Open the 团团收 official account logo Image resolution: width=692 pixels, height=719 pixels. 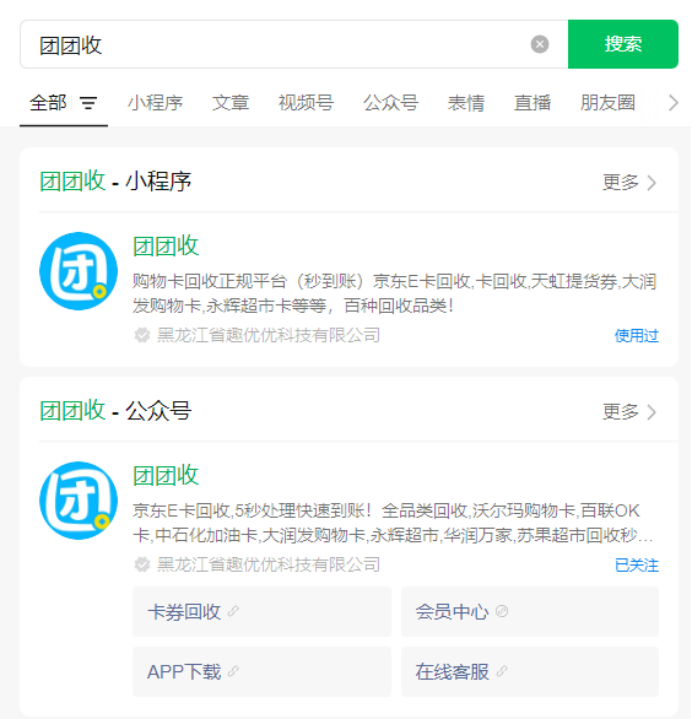tap(78, 500)
